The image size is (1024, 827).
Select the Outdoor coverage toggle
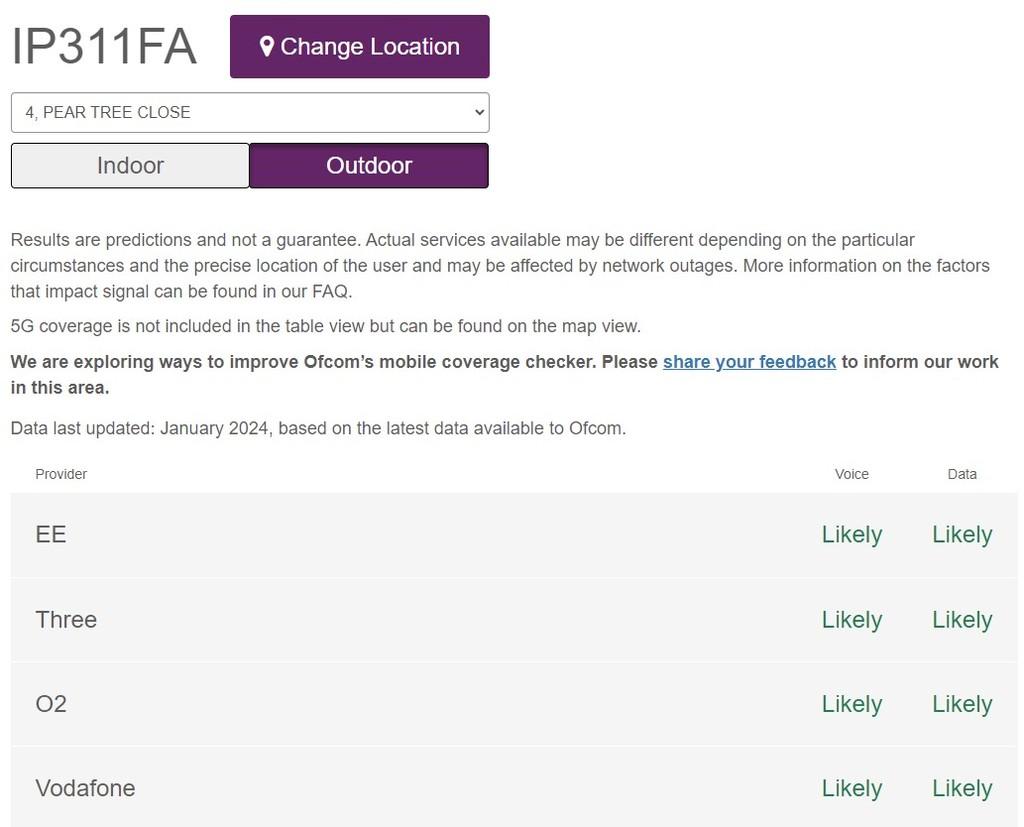coord(369,165)
